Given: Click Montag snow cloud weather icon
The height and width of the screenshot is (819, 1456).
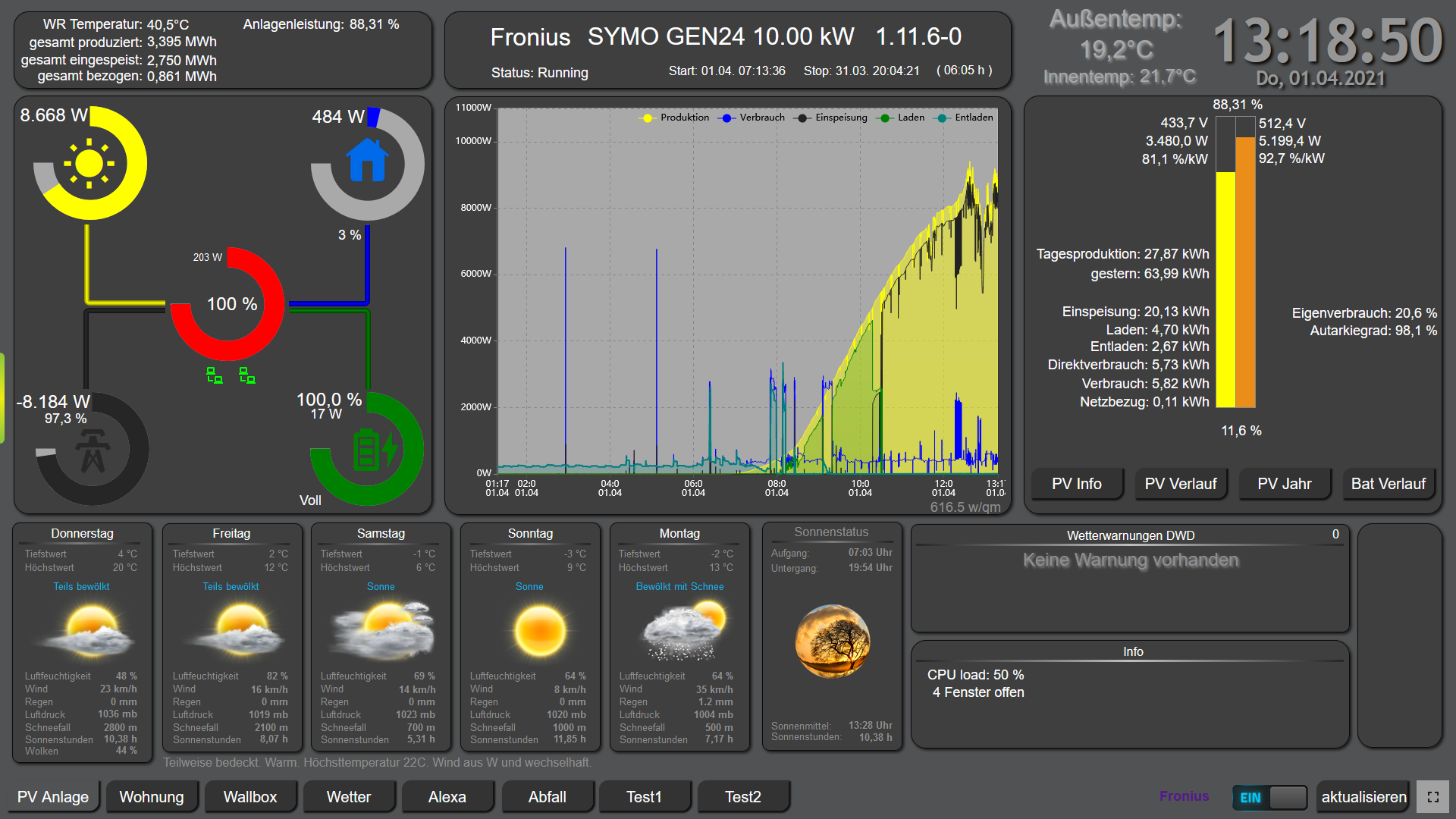Looking at the screenshot, I should point(684,629).
